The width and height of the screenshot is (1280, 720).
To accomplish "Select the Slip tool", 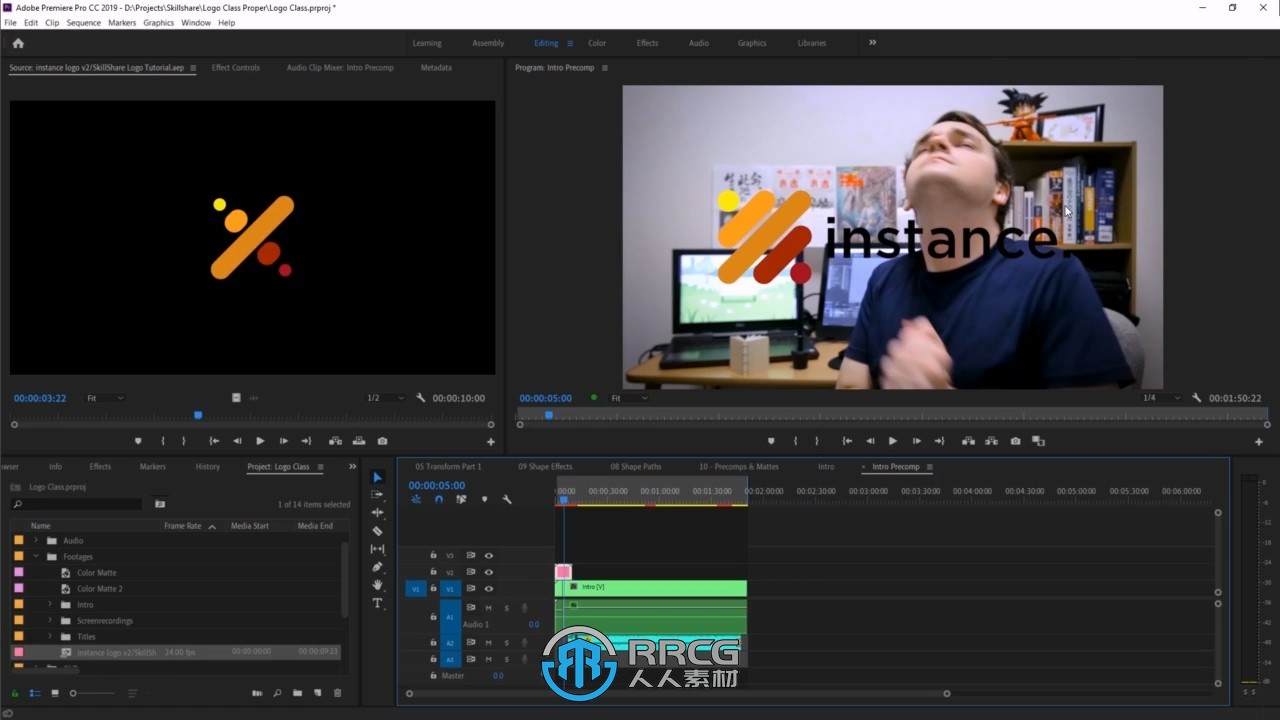I will tap(377, 549).
